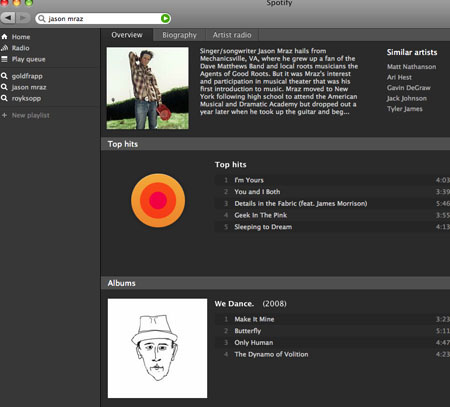Viewport: 450px width, 407px height.
Task: Open similar artist Tyler James
Action: pos(405,109)
